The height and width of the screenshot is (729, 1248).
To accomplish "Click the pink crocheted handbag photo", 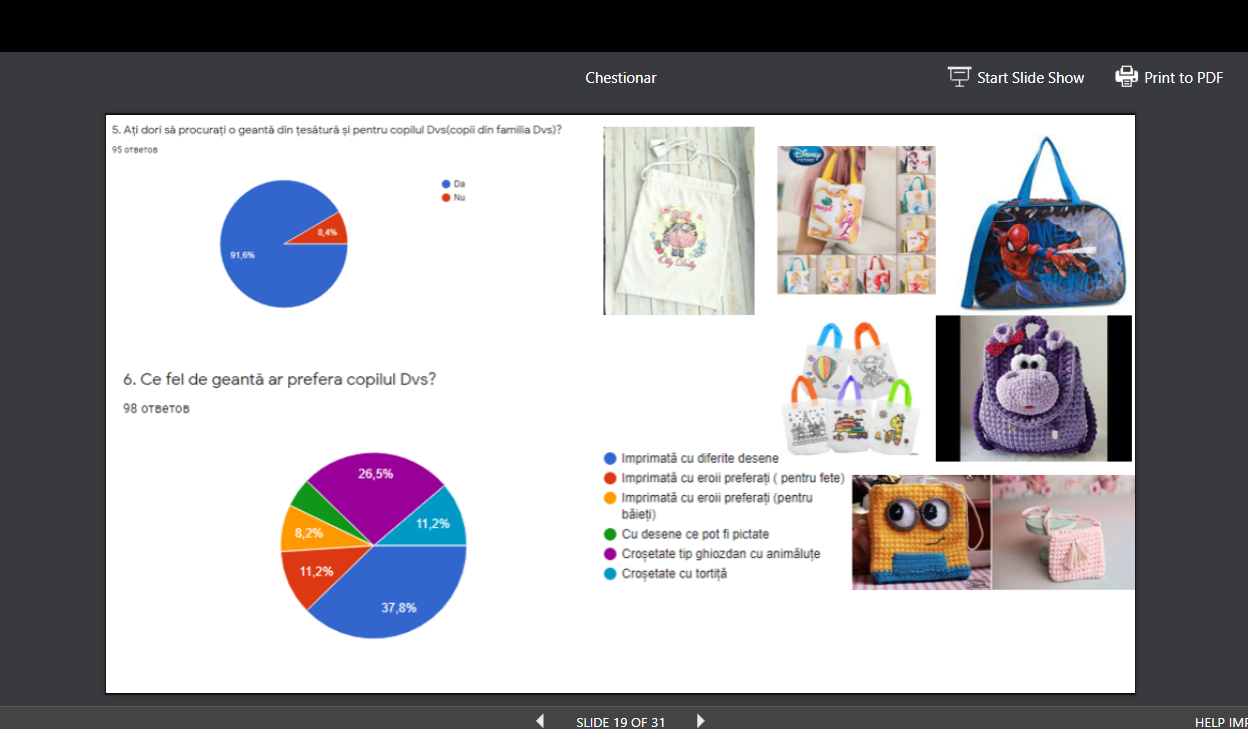I will pyautogui.click(x=1063, y=532).
